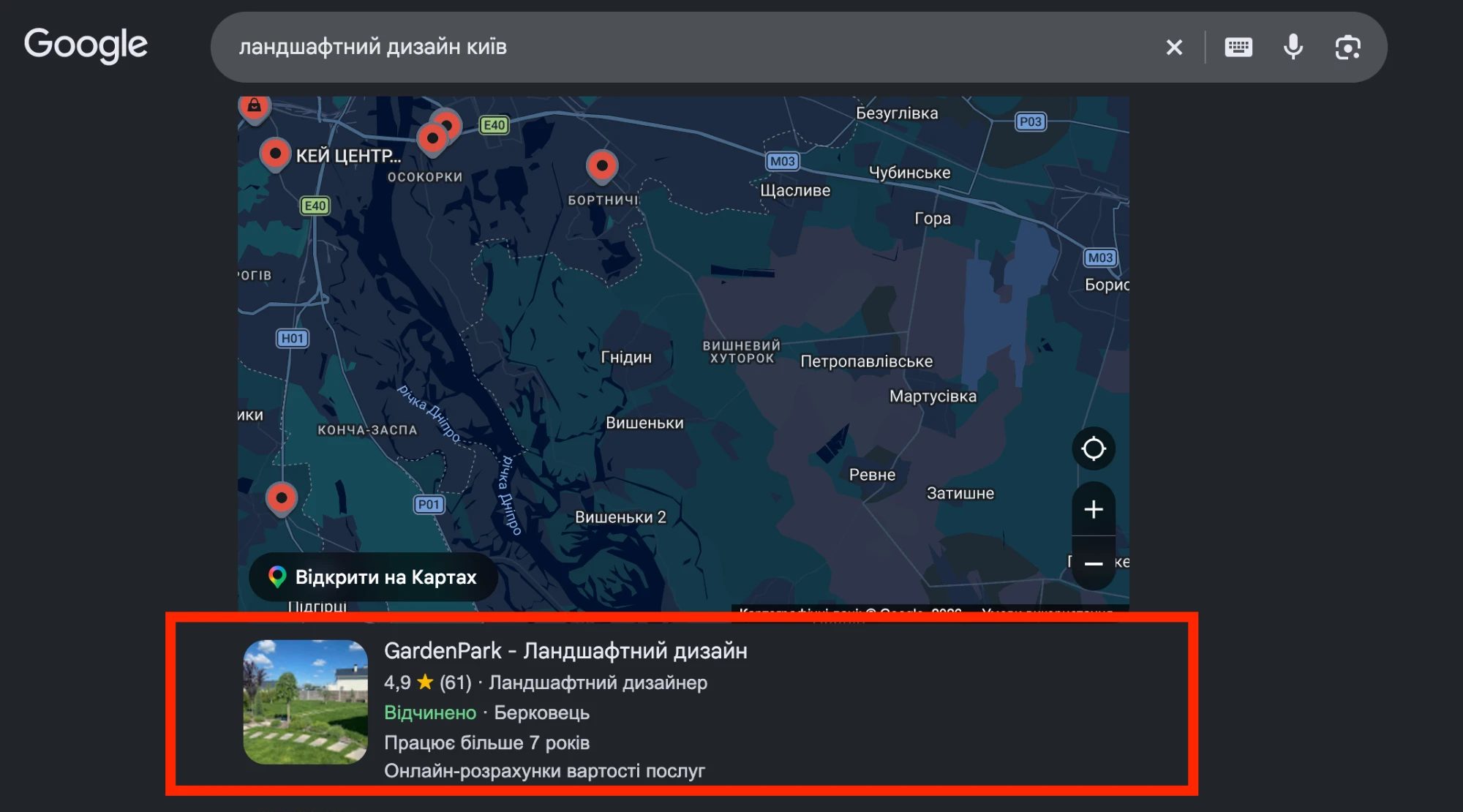Center map on my location button
Image resolution: width=1463 pixels, height=812 pixels.
click(x=1094, y=448)
